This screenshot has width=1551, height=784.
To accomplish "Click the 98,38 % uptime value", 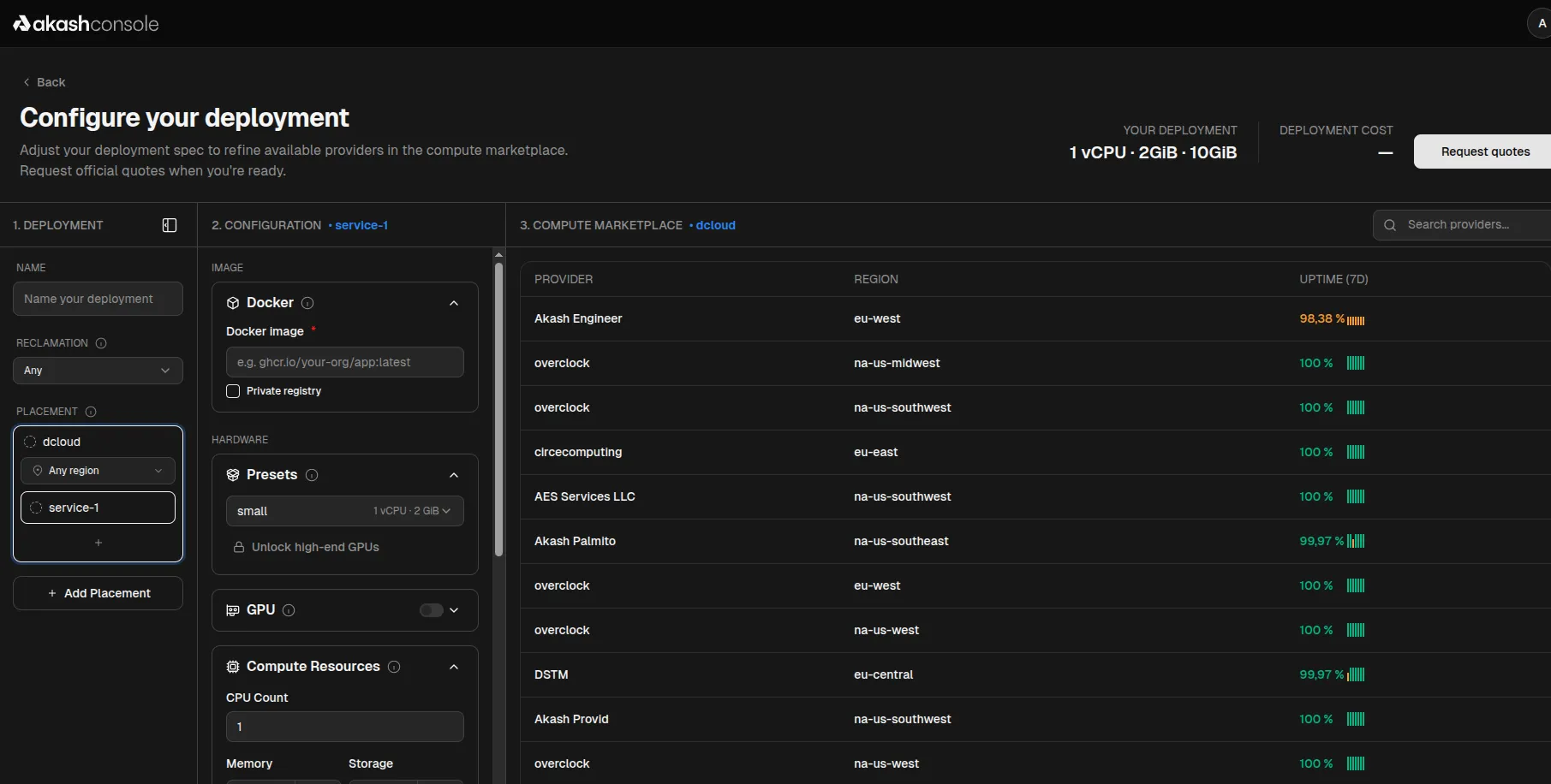I will point(1321,318).
